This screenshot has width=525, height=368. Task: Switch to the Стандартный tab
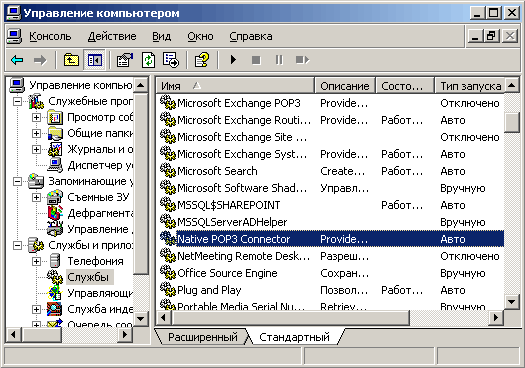click(295, 337)
